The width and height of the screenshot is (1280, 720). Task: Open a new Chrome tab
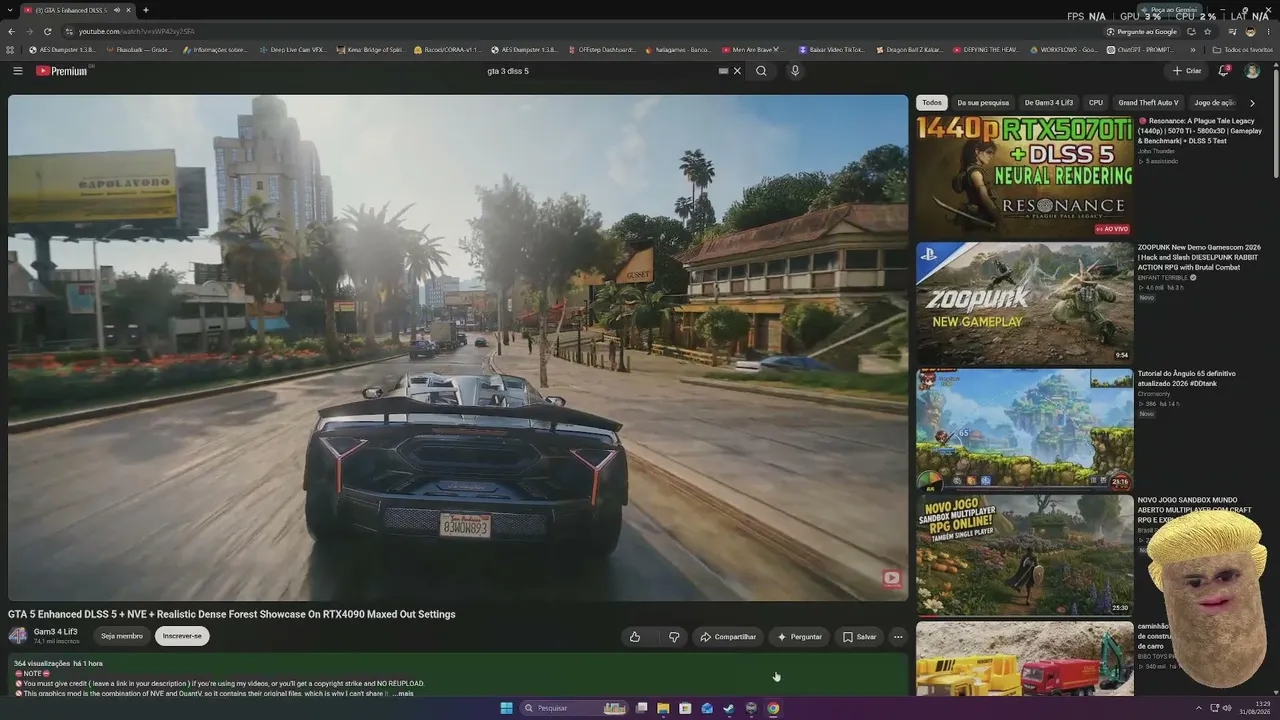click(x=146, y=10)
